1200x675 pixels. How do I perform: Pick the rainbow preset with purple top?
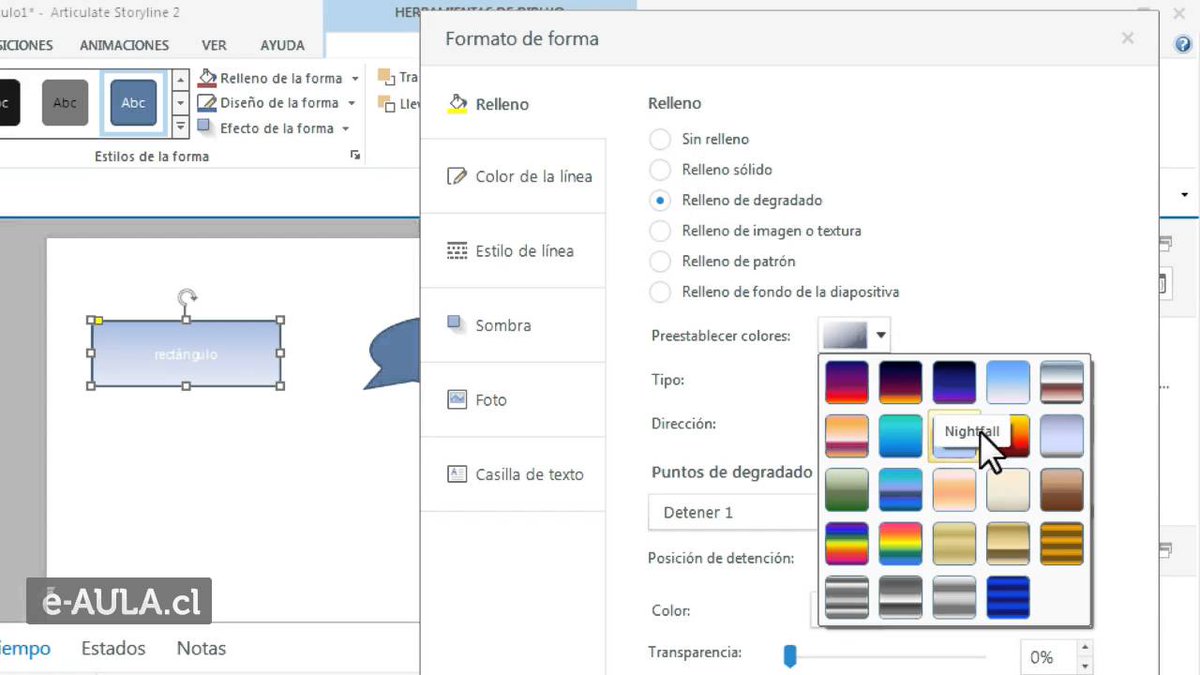coord(847,544)
